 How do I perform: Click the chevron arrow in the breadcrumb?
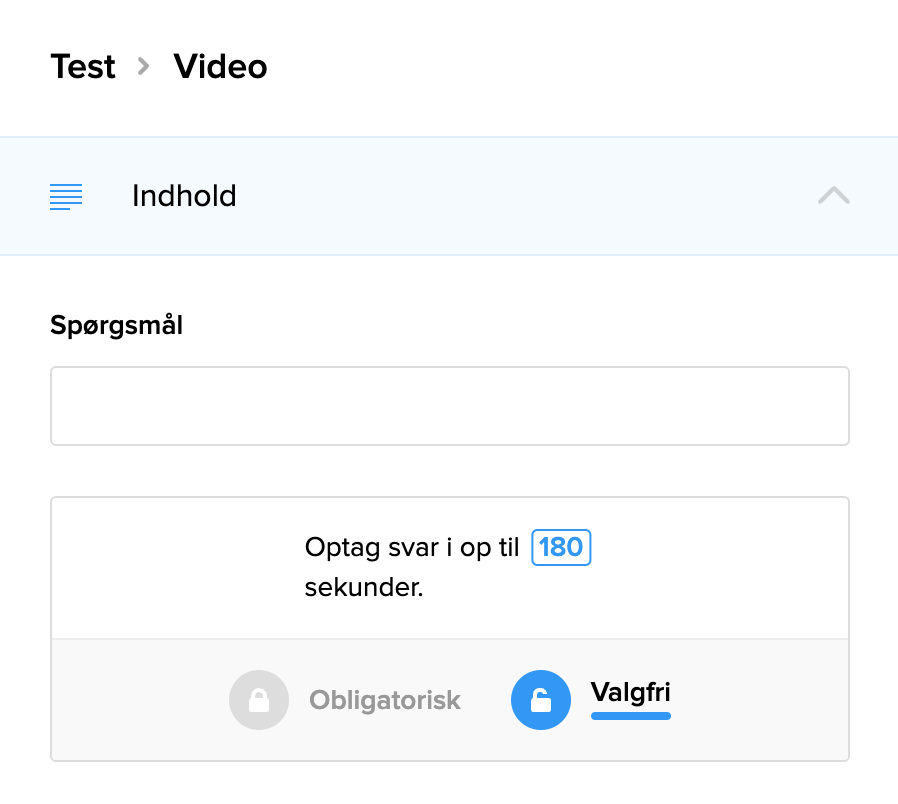pos(143,67)
